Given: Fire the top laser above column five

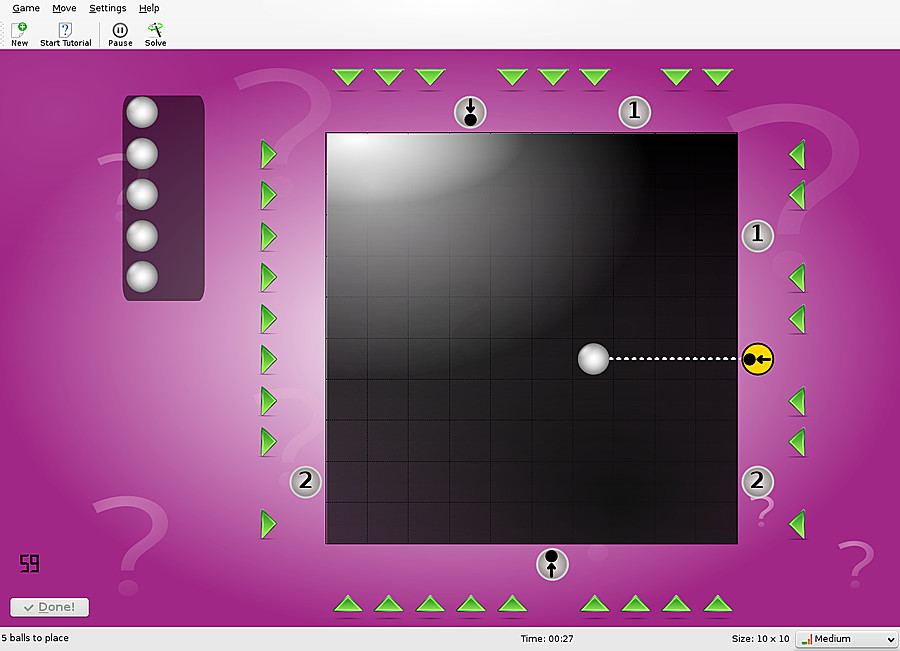Looking at the screenshot, I should coord(512,77).
